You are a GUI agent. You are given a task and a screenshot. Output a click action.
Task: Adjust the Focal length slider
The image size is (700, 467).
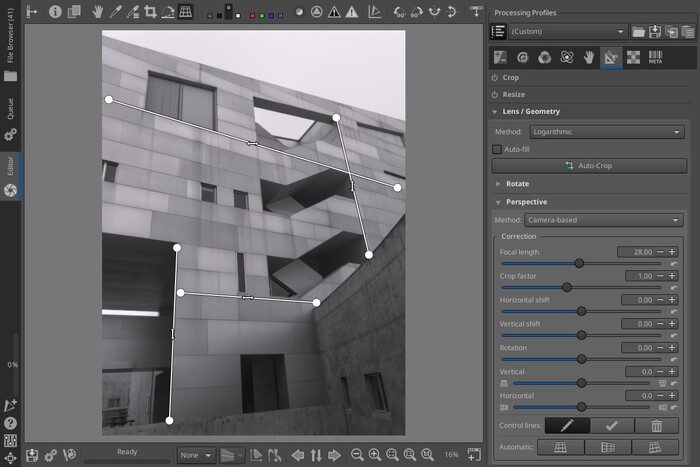click(x=579, y=263)
